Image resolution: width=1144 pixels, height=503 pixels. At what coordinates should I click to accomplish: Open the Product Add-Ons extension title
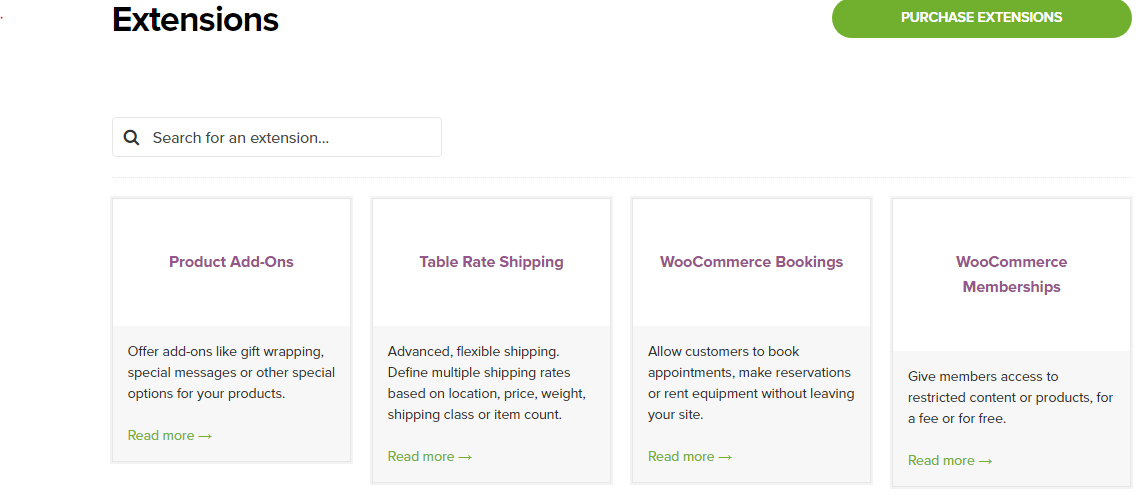click(x=231, y=262)
